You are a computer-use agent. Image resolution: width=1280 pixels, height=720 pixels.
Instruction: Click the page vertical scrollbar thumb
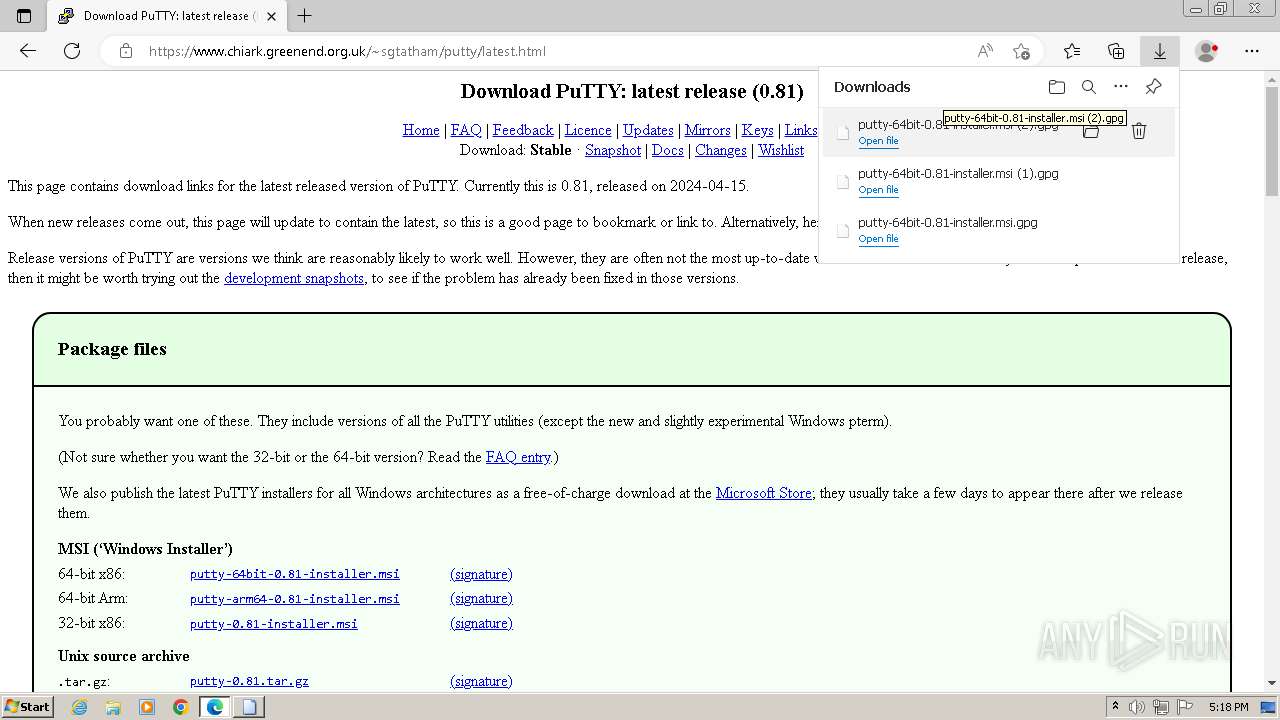(x=1272, y=140)
